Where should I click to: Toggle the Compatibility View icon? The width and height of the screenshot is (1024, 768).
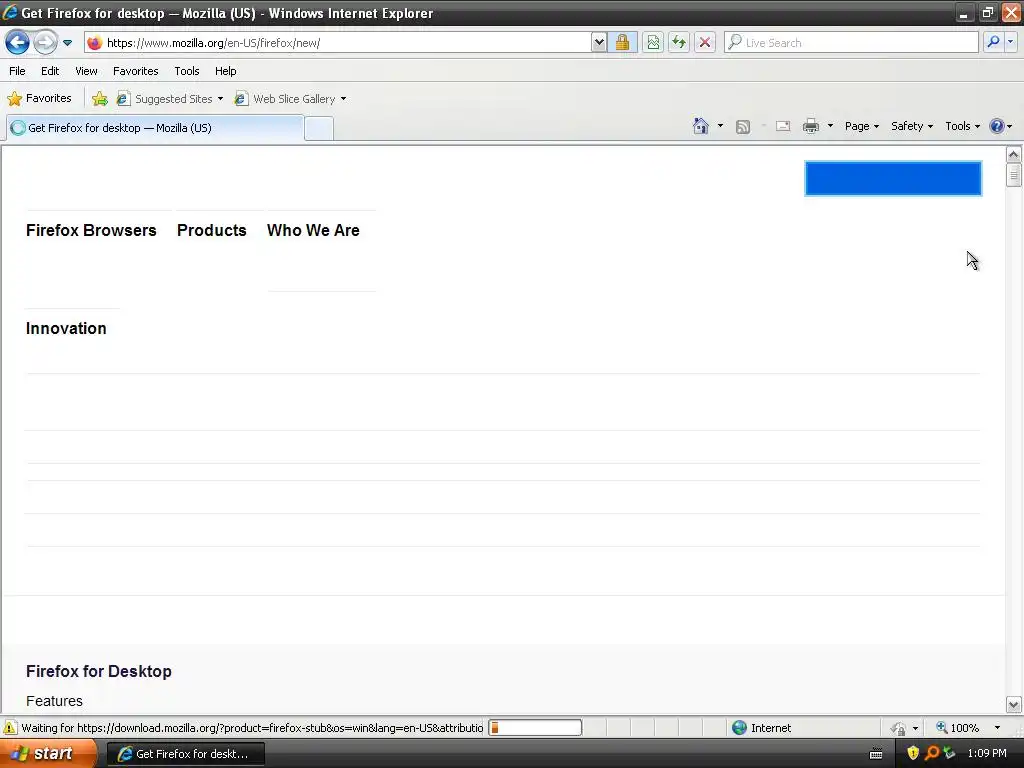point(653,43)
